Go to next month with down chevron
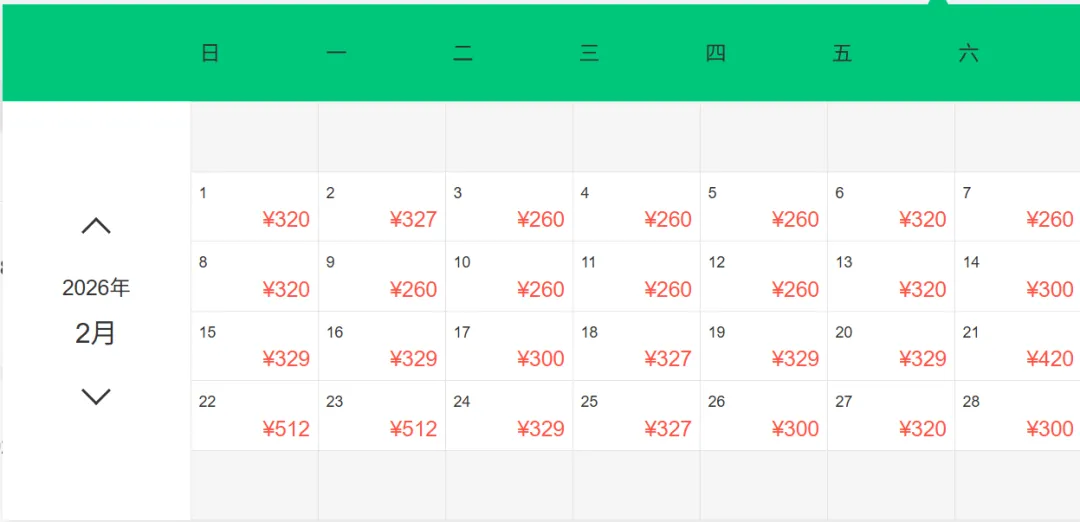This screenshot has width=1080, height=522. coord(96,396)
